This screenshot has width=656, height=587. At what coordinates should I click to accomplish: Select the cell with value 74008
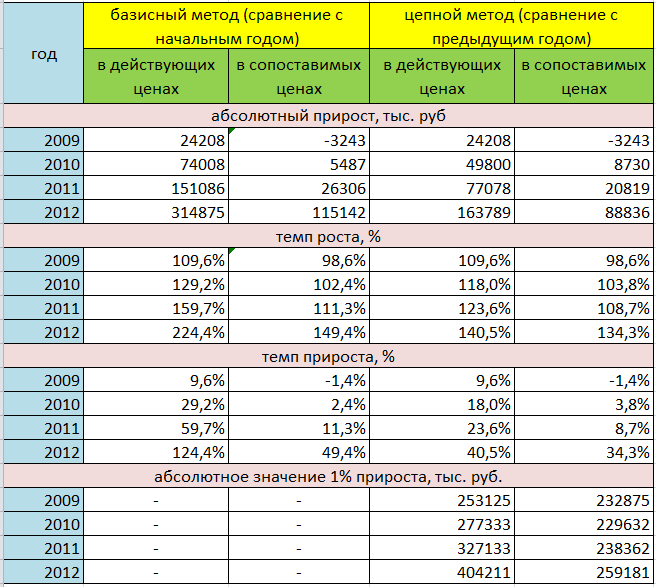(x=156, y=164)
